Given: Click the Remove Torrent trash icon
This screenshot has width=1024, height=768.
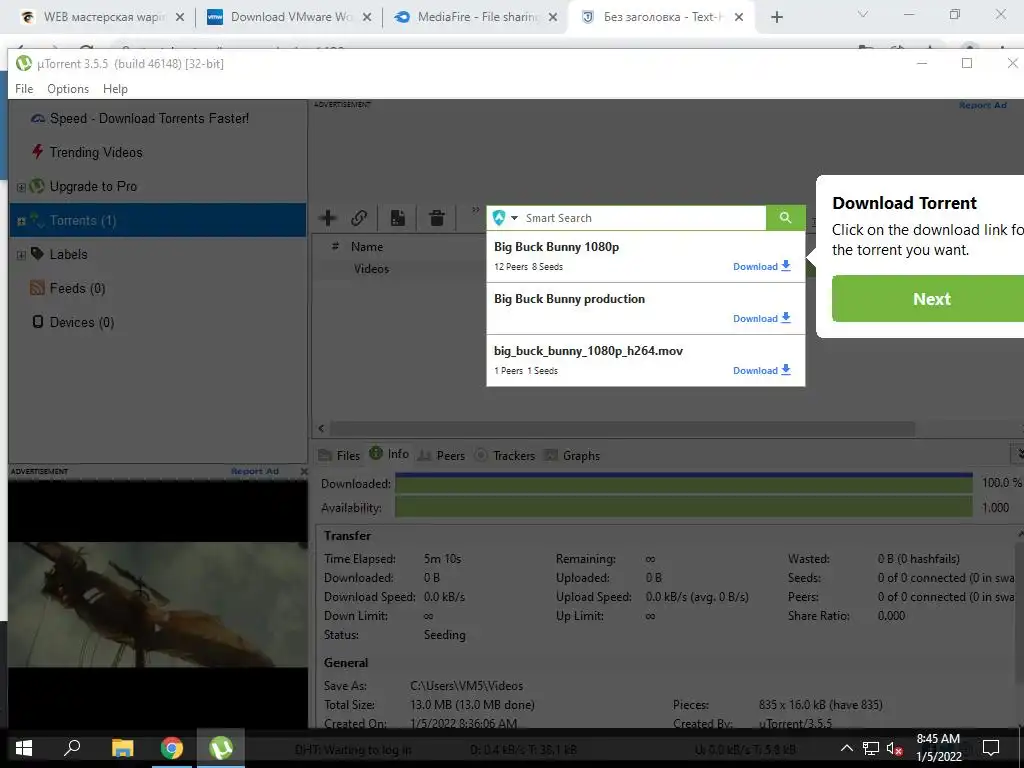Looking at the screenshot, I should pyautogui.click(x=437, y=217).
